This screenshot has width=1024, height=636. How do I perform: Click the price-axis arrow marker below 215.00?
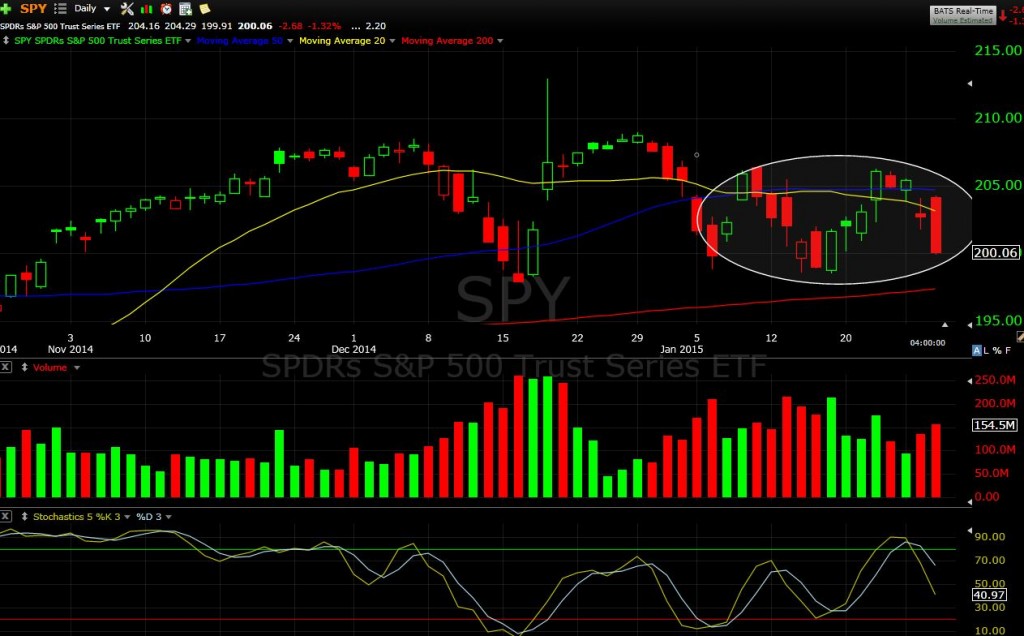[x=969, y=84]
